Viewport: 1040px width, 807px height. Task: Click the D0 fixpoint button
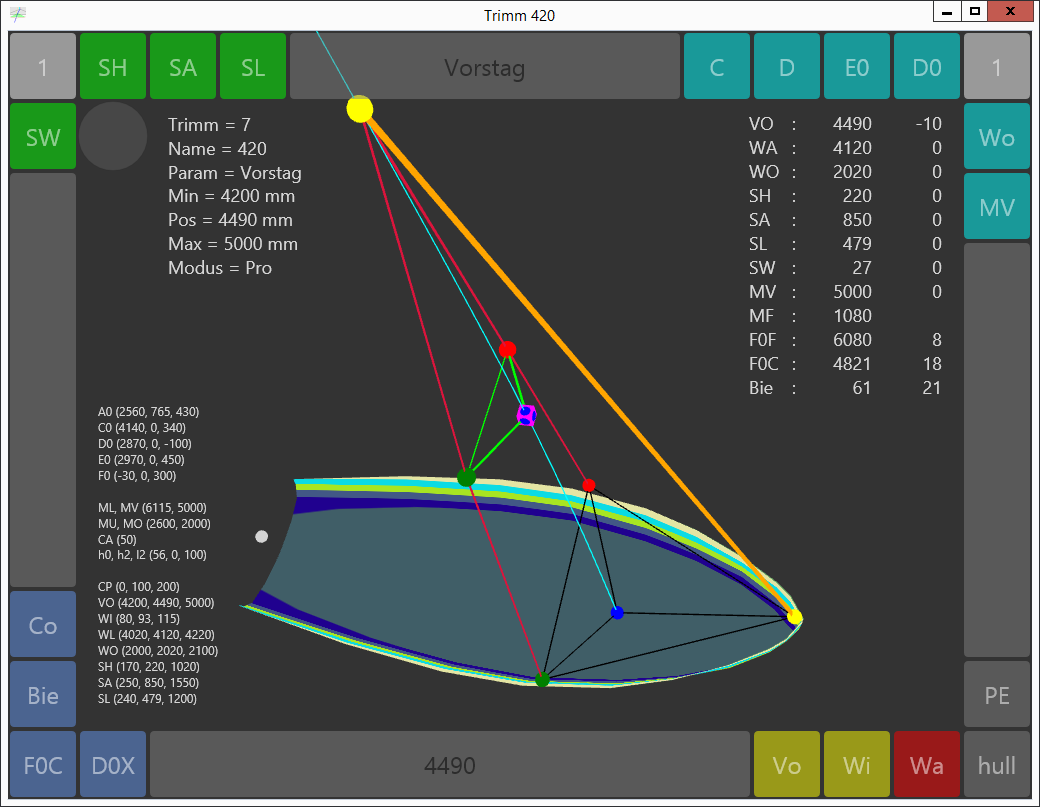(x=927, y=67)
